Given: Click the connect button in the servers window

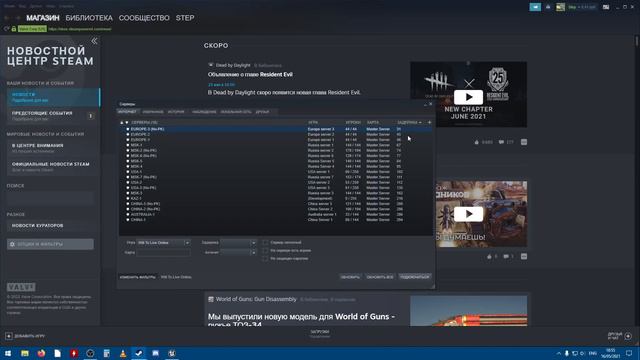Looking at the screenshot, I should pos(415,277).
